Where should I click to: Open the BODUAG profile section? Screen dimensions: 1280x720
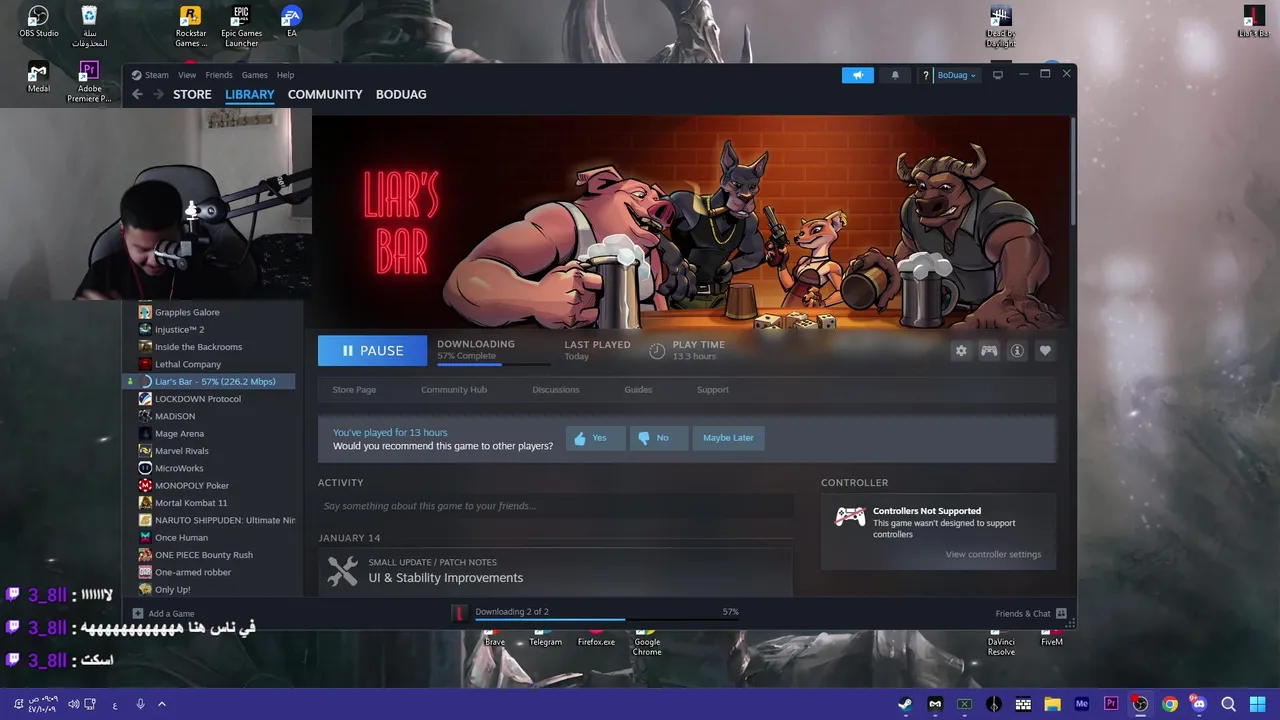coord(401,94)
